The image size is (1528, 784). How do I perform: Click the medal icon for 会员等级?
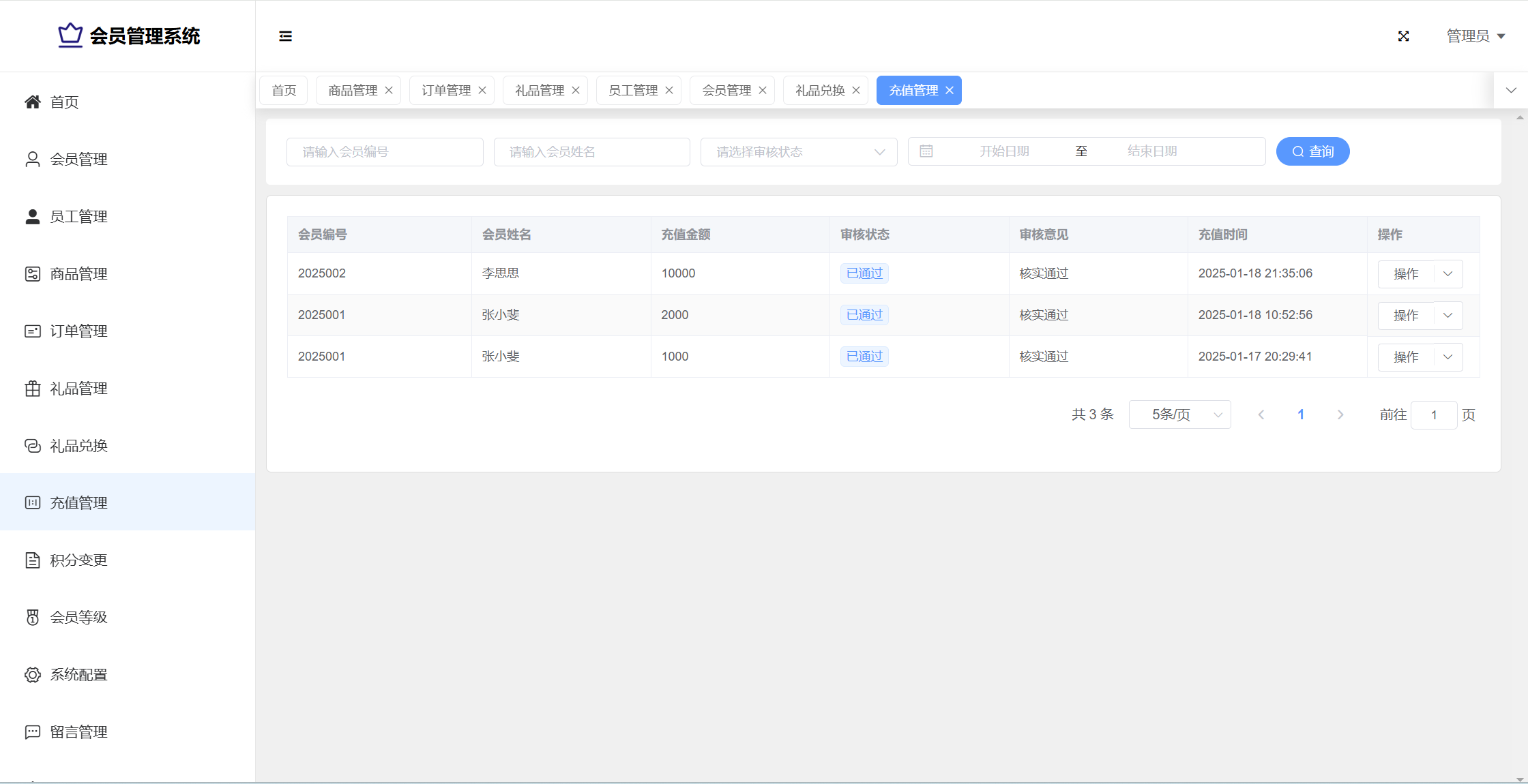32,618
